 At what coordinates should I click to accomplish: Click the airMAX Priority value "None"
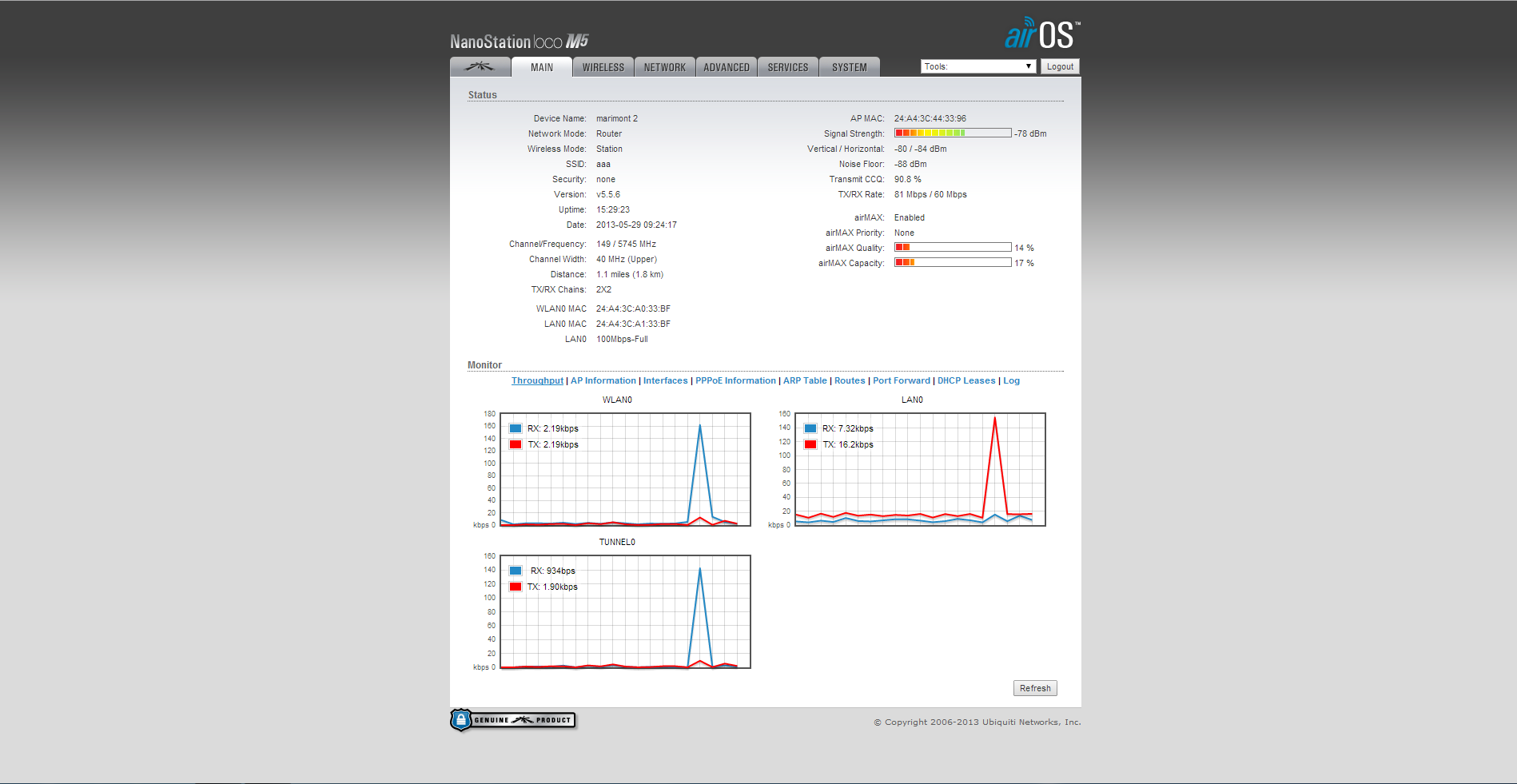[904, 233]
